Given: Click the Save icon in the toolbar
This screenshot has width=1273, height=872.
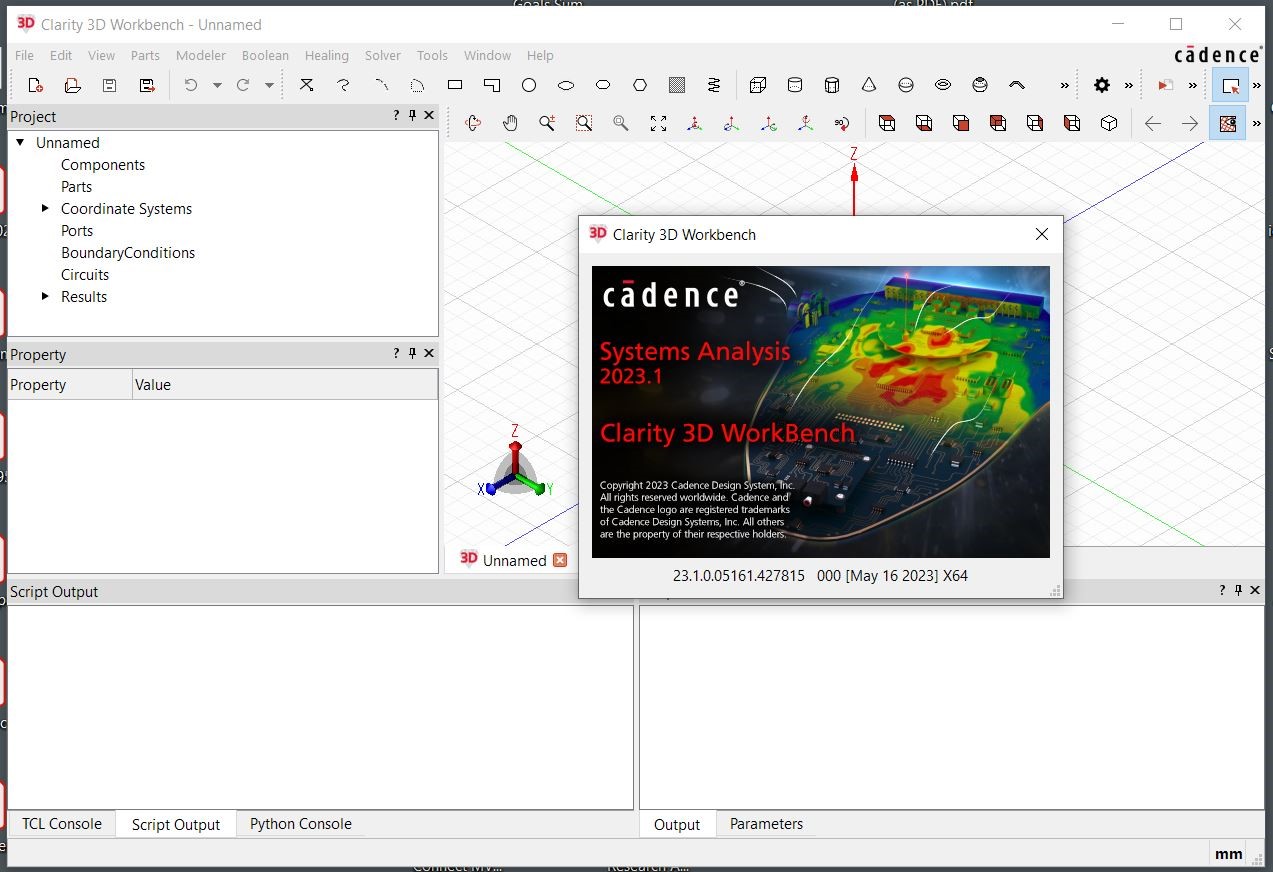Looking at the screenshot, I should click(110, 86).
